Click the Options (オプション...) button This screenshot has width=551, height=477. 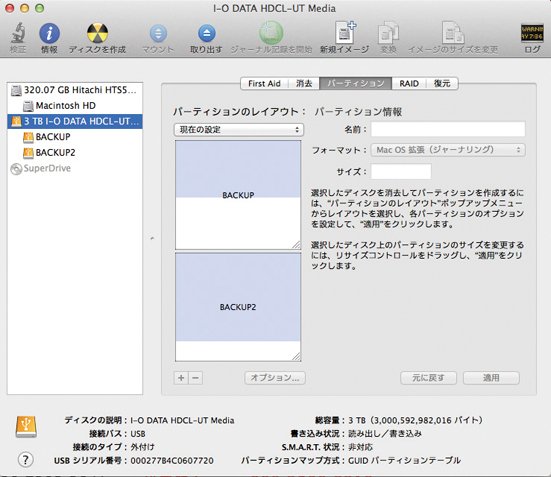pyautogui.click(x=275, y=378)
